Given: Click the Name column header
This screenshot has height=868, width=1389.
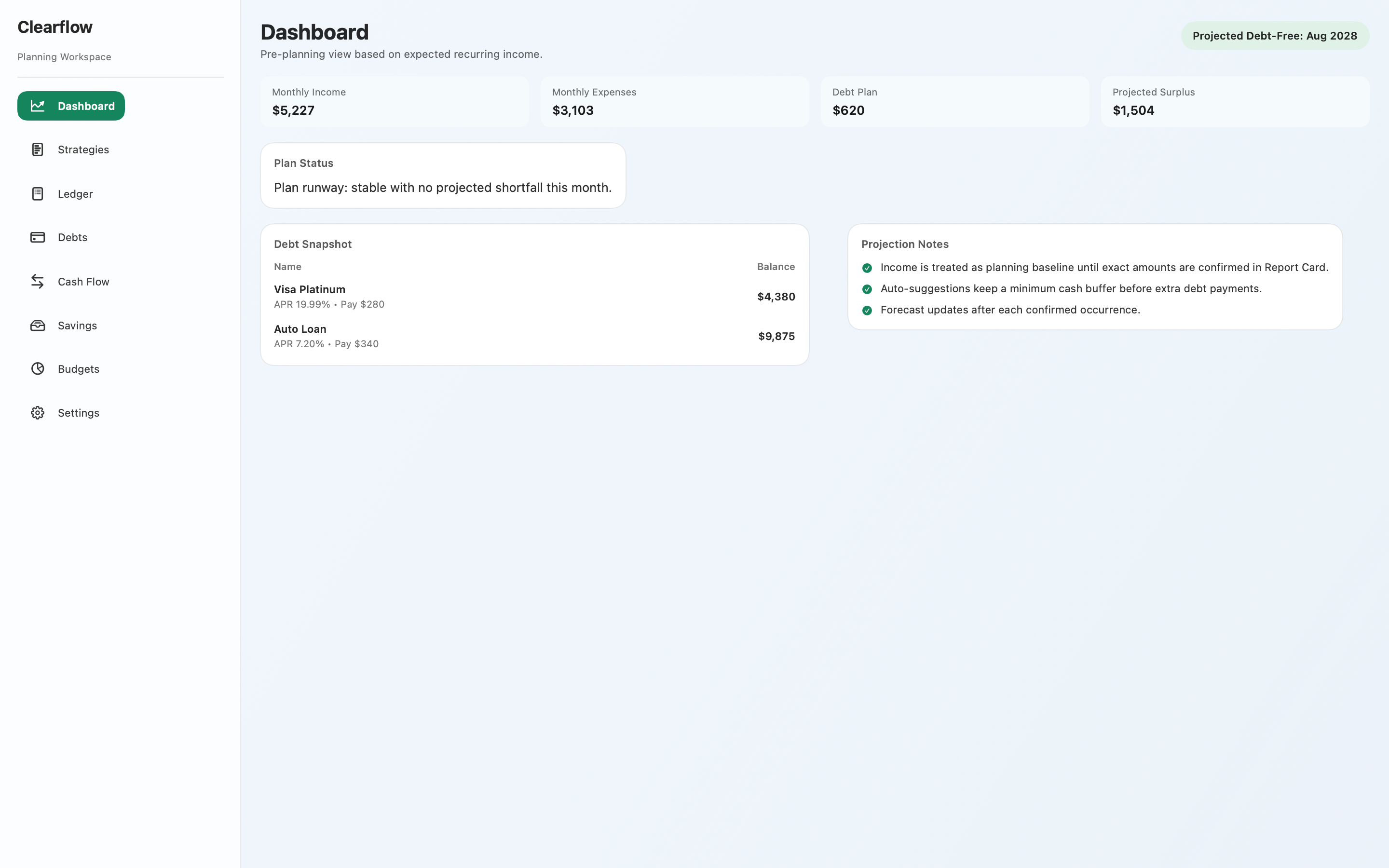Looking at the screenshot, I should pyautogui.click(x=287, y=266).
